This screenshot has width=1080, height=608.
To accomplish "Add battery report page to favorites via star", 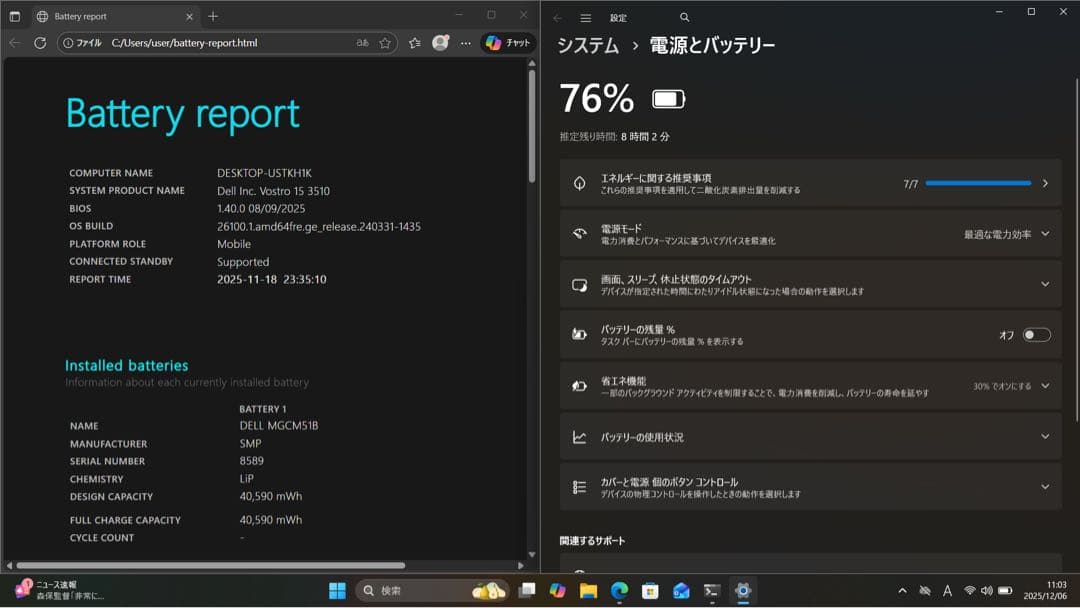I will (385, 42).
